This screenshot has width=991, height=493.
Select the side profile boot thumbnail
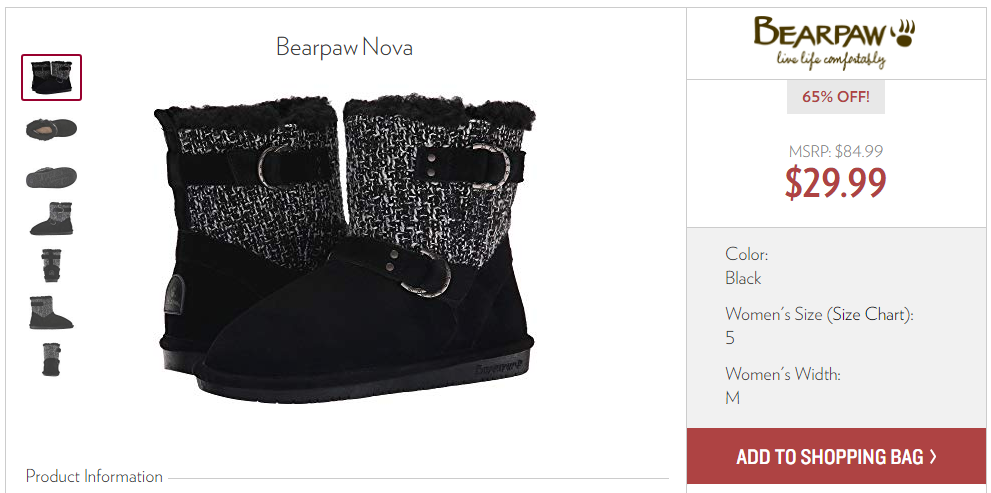(51, 219)
